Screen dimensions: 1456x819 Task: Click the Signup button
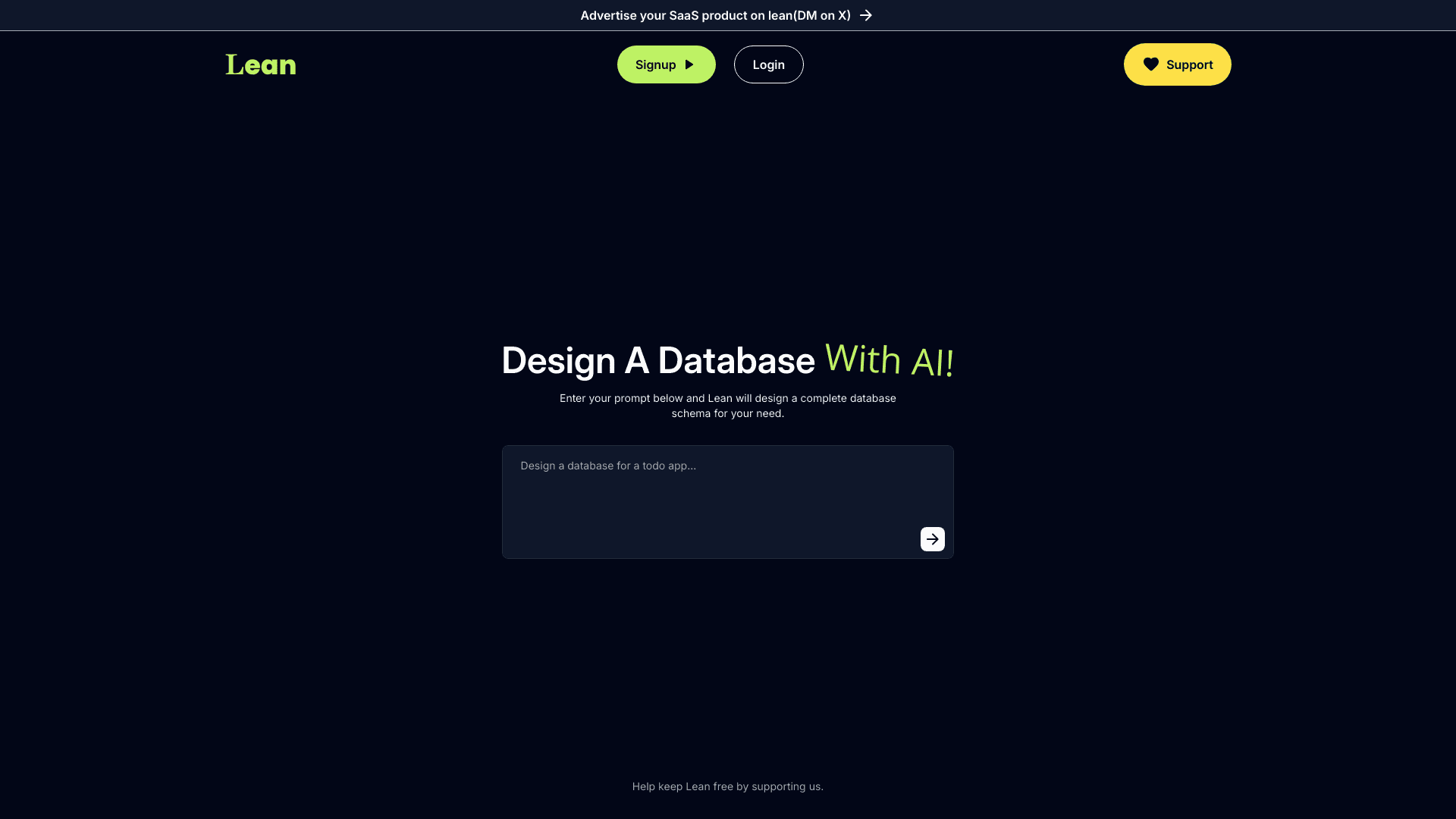click(x=666, y=64)
